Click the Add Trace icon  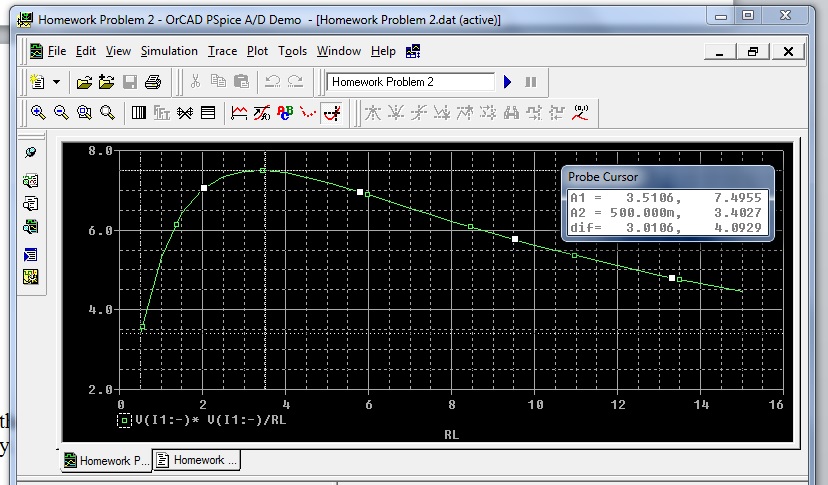(x=239, y=113)
